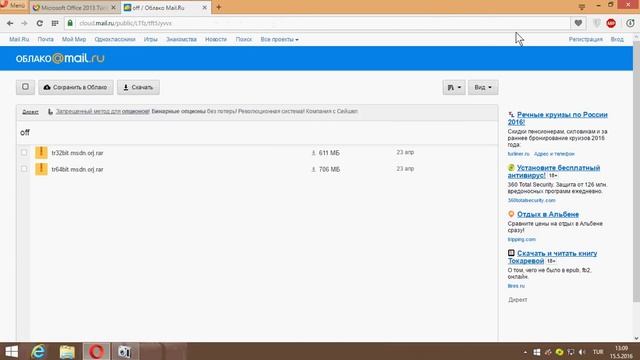Show hidden tray icons arrow
640x360 pixels.
[x=525, y=352]
